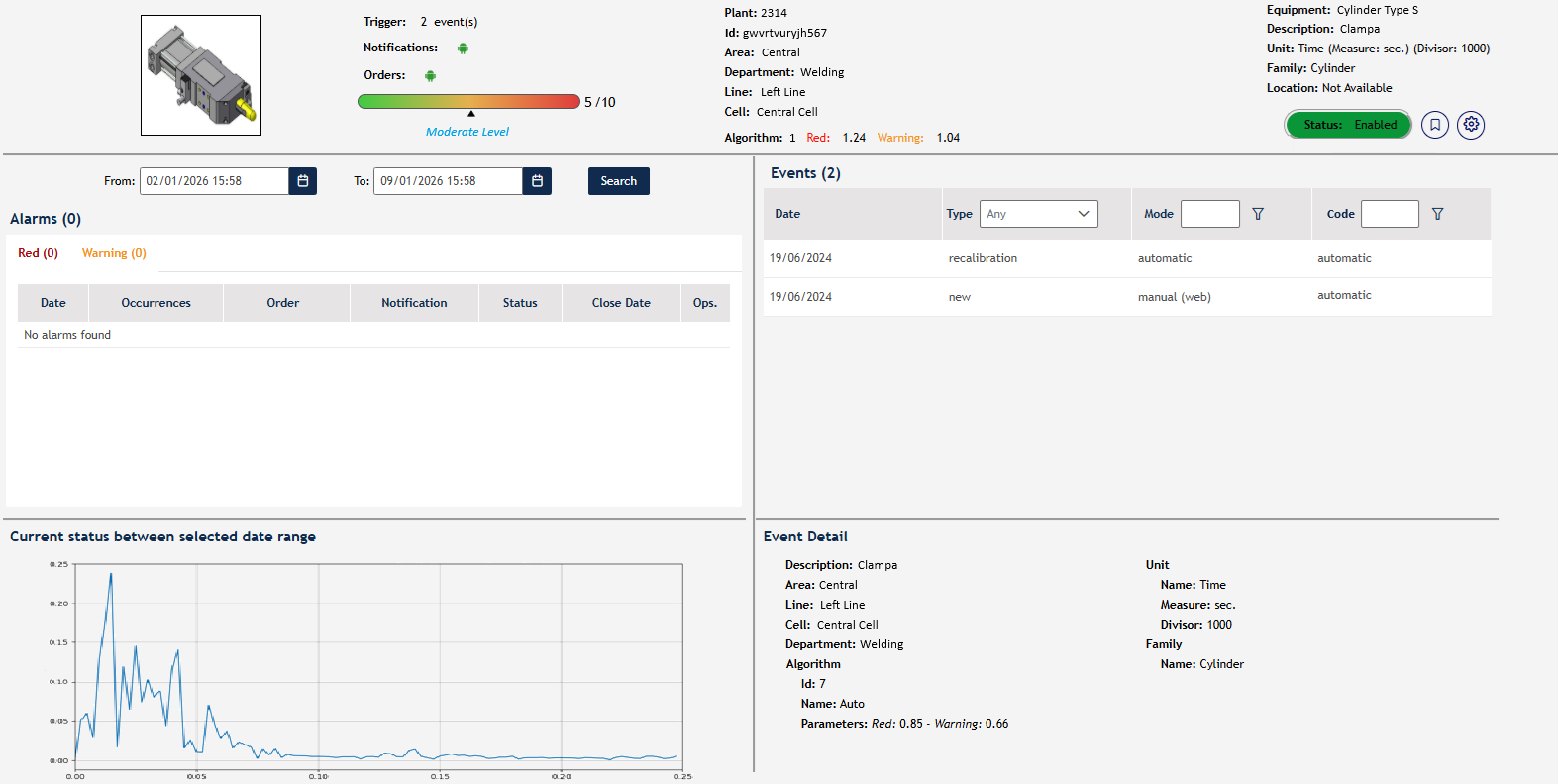Toggle the Status Enabled switch
Image resolution: width=1558 pixels, height=784 pixels.
pos(1348,125)
